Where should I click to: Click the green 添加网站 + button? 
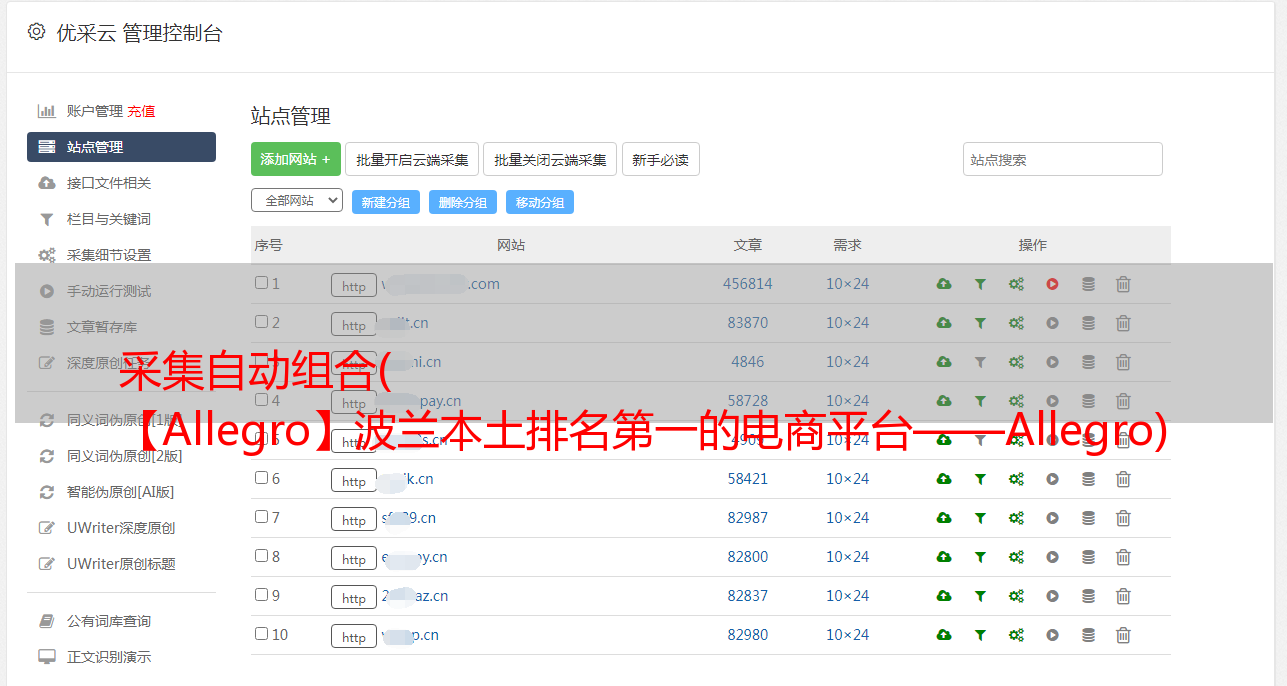(x=295, y=159)
